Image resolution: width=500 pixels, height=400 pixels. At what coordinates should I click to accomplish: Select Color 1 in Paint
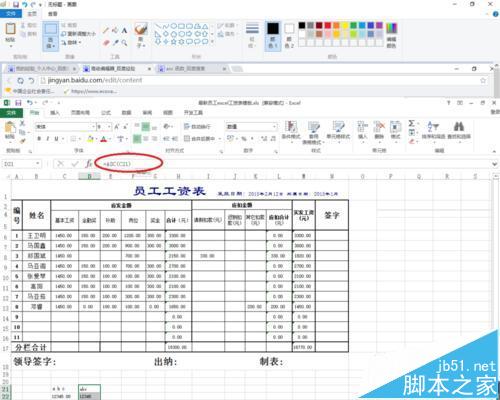tap(273, 35)
